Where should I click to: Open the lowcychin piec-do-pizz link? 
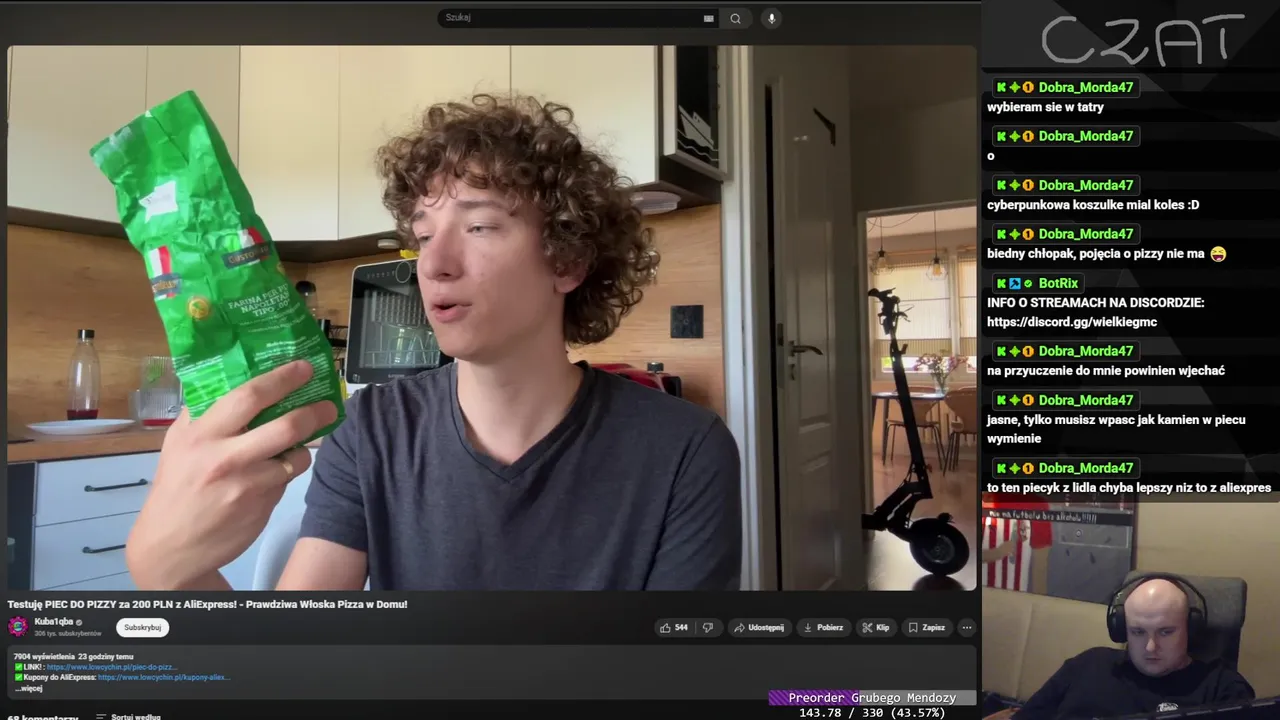click(112, 667)
